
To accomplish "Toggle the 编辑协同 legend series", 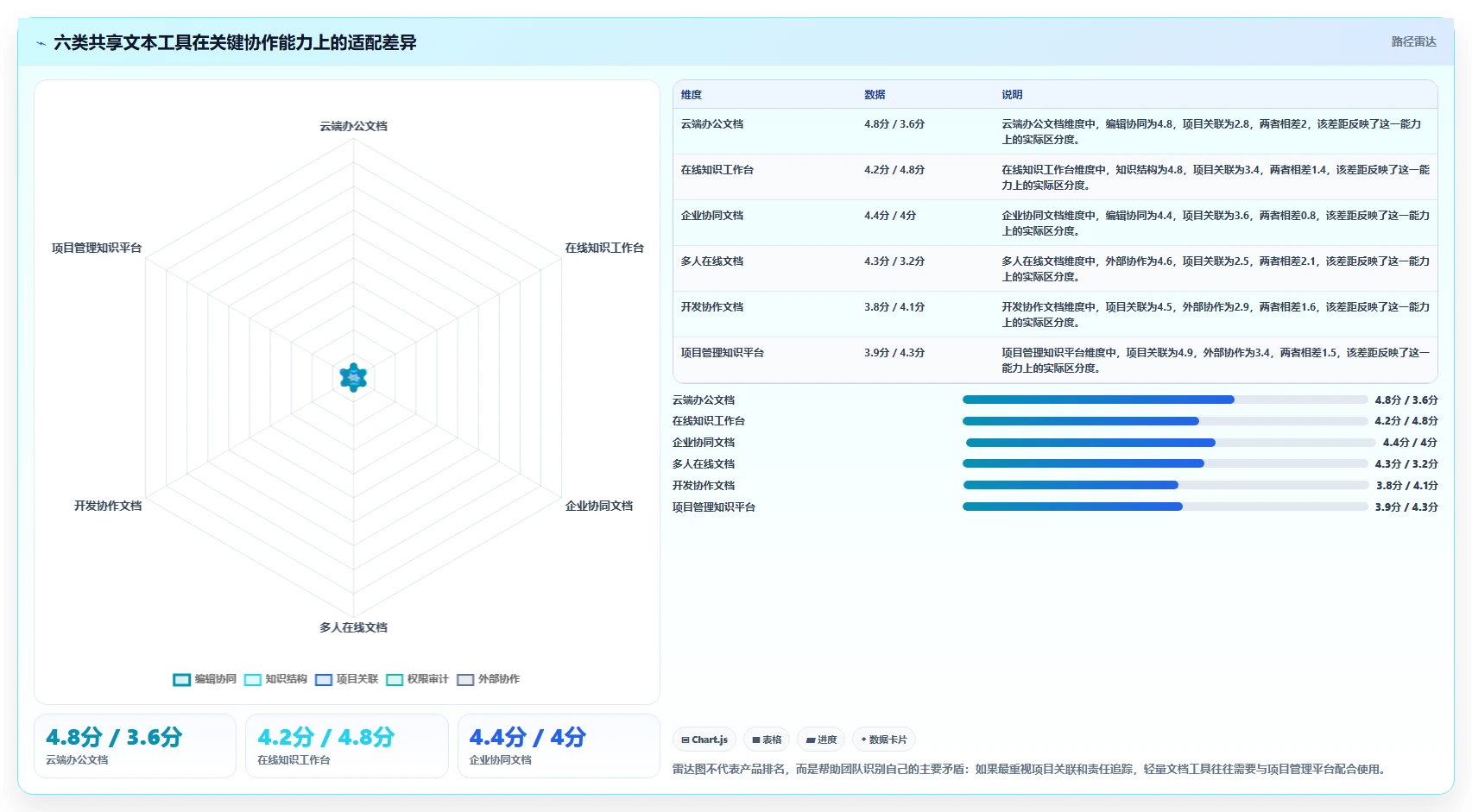I will pos(205,679).
